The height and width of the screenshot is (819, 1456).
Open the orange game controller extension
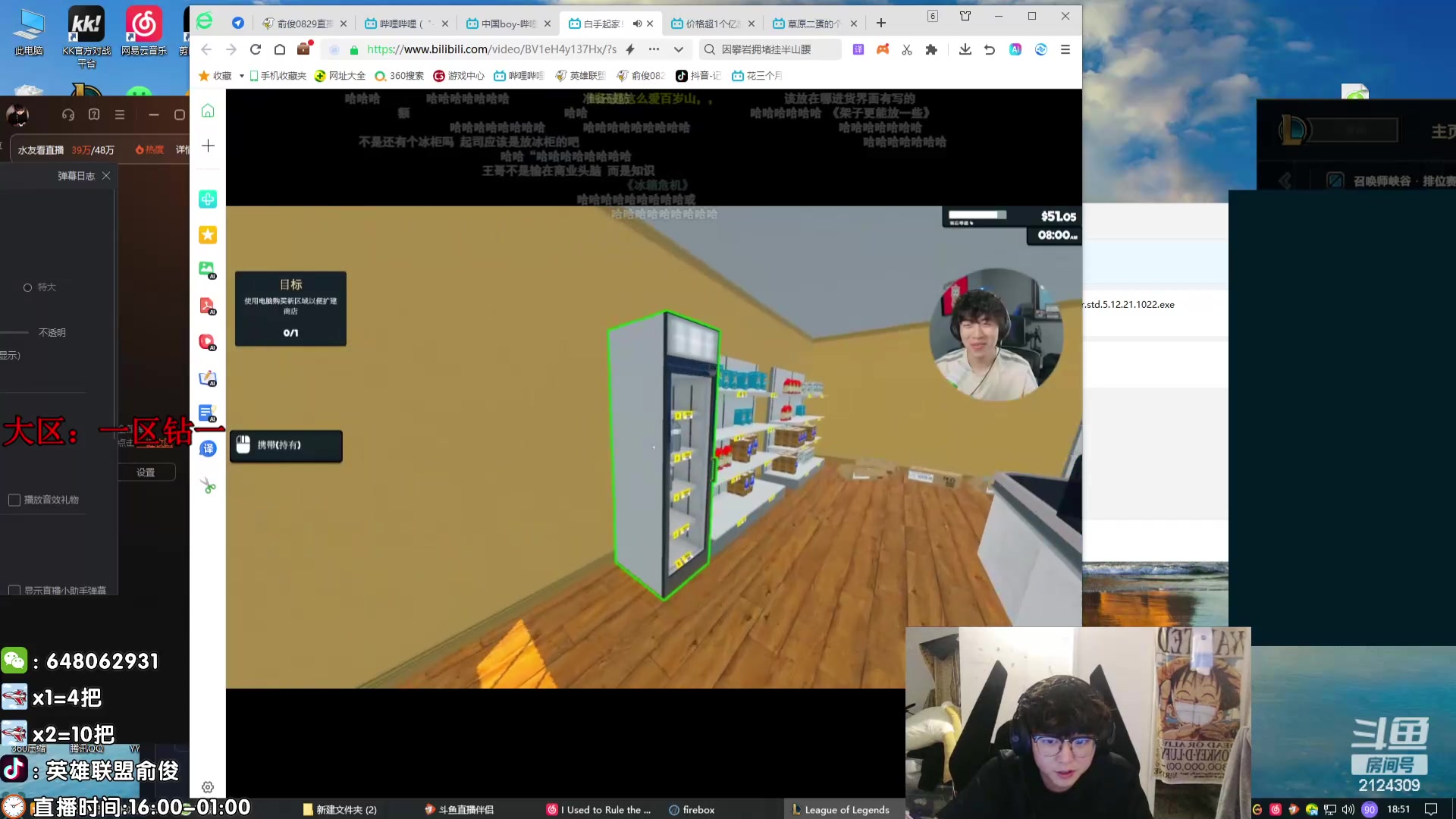[x=883, y=49]
